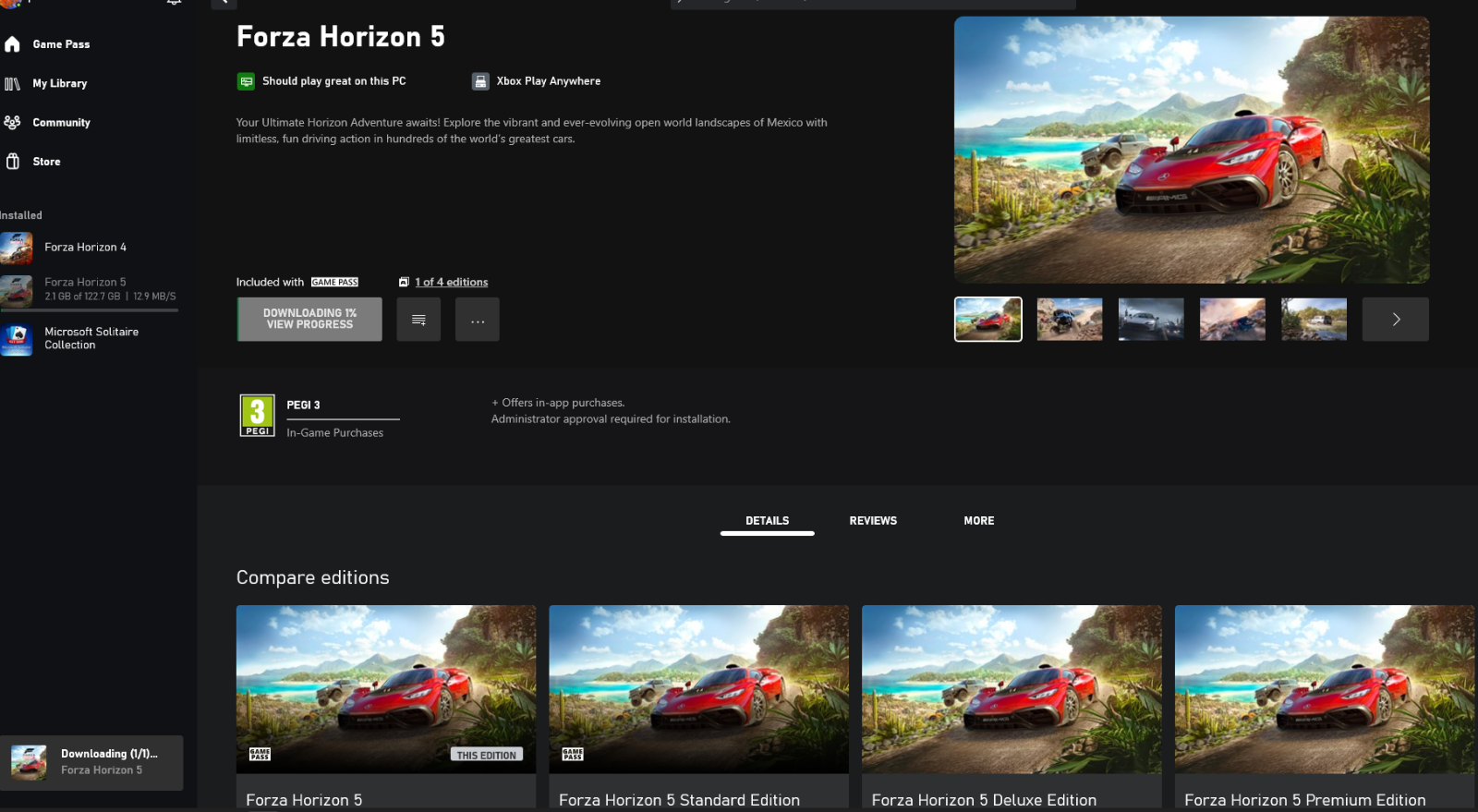Viewport: 1478px width, 812px height.
Task: Click the add-to-queue list icon button
Action: tap(418, 320)
